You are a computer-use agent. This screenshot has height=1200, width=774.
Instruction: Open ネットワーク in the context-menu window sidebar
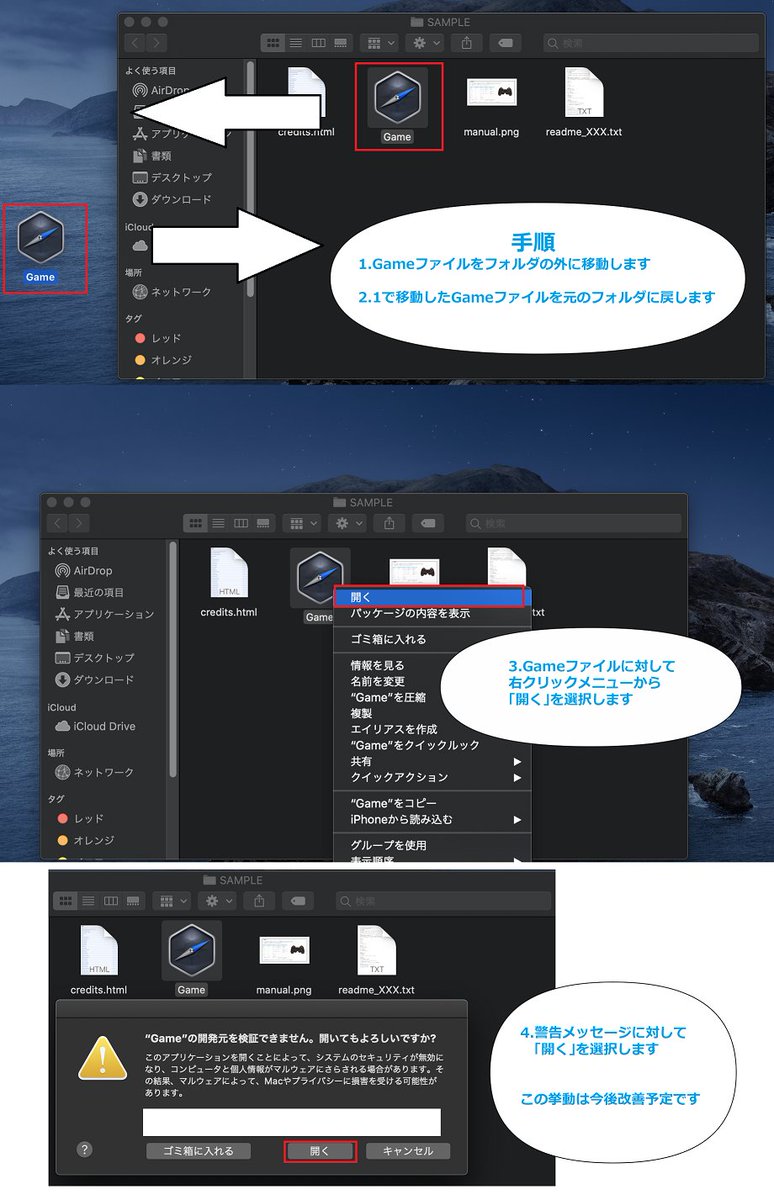(94, 772)
